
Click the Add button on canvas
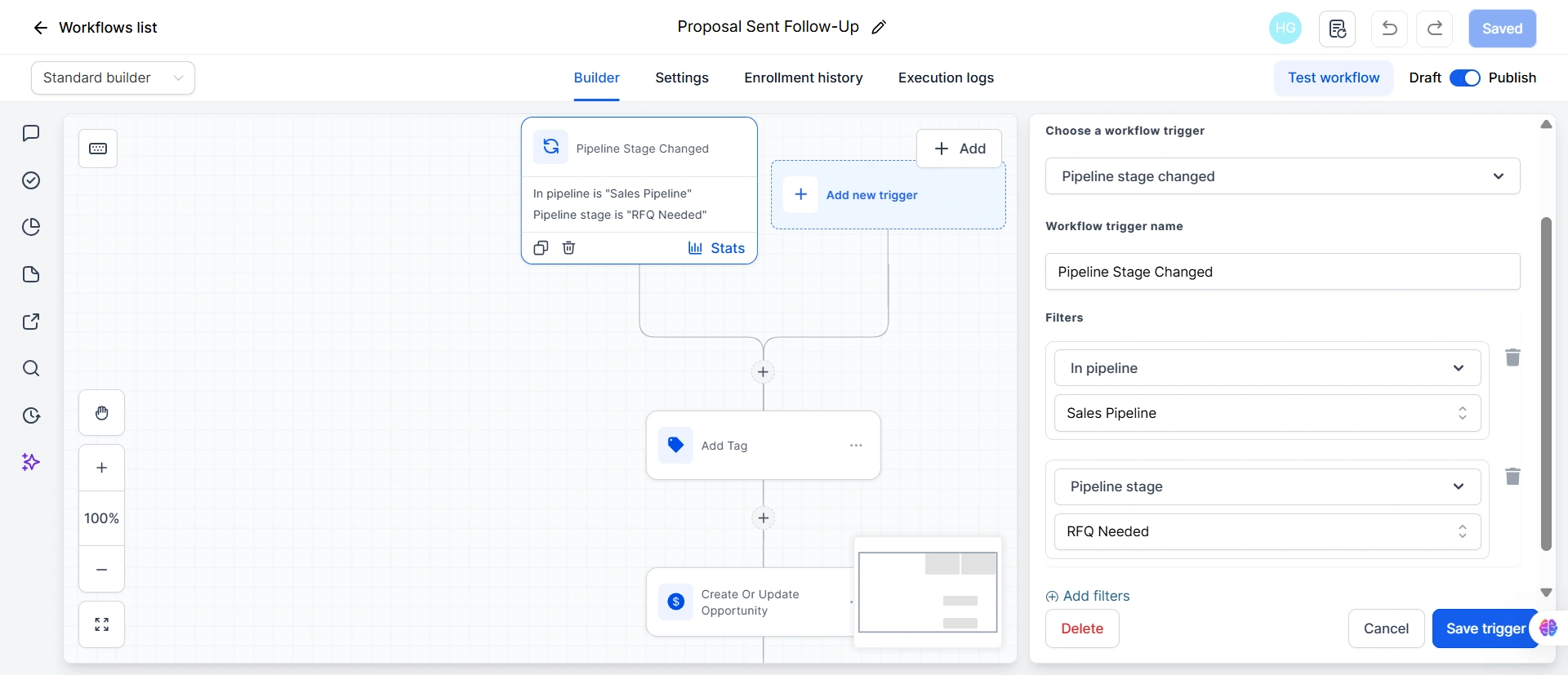[x=960, y=149]
